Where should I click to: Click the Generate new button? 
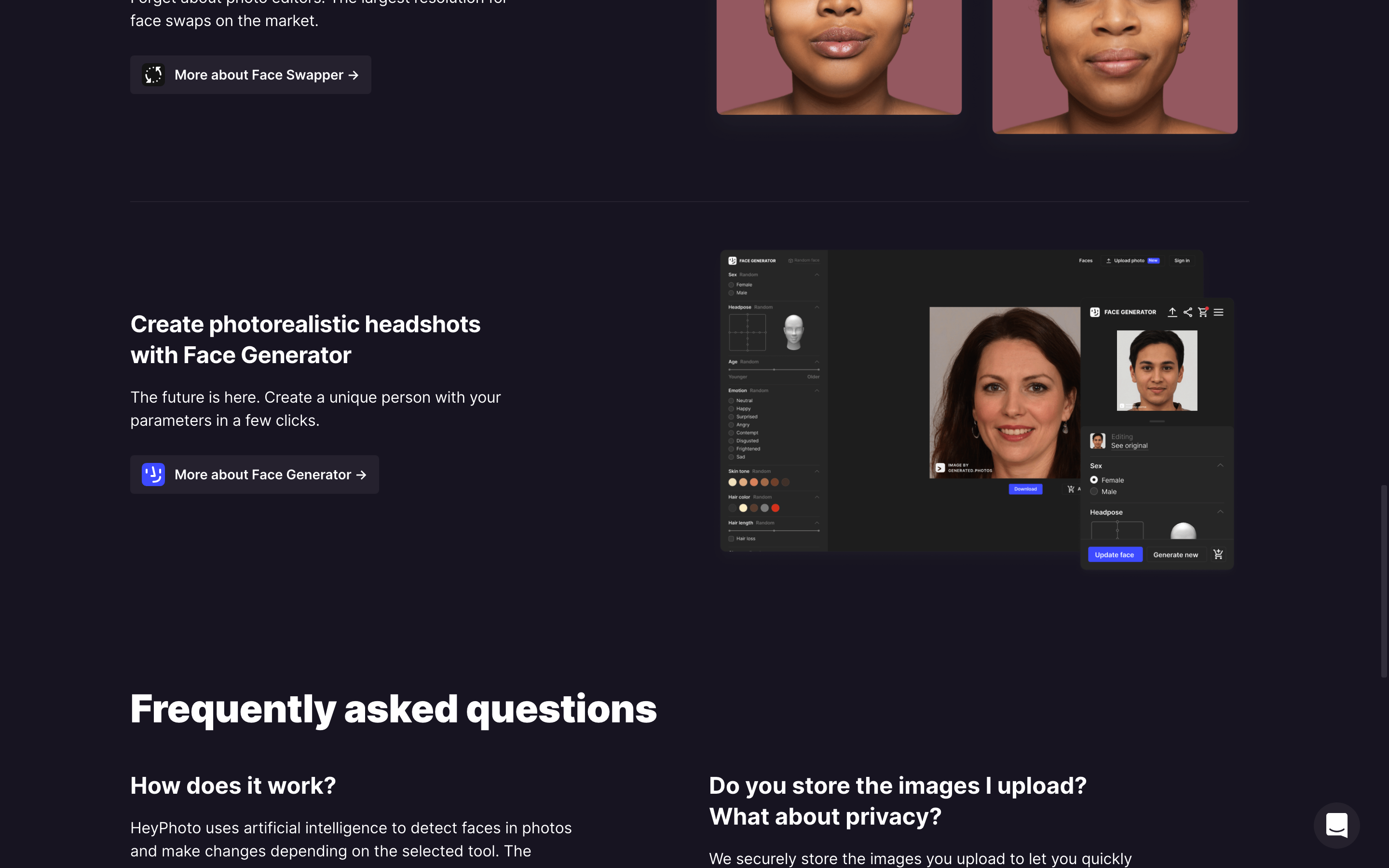tap(1175, 555)
